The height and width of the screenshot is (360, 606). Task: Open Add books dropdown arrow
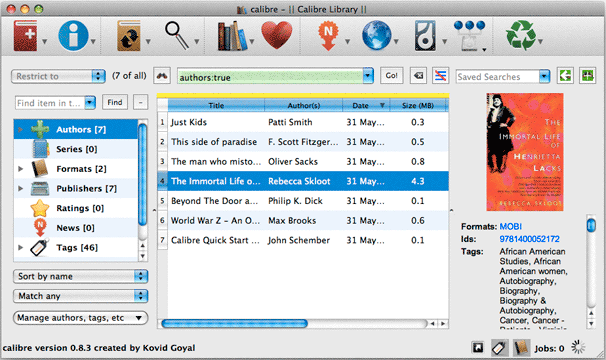pyautogui.click(x=44, y=41)
